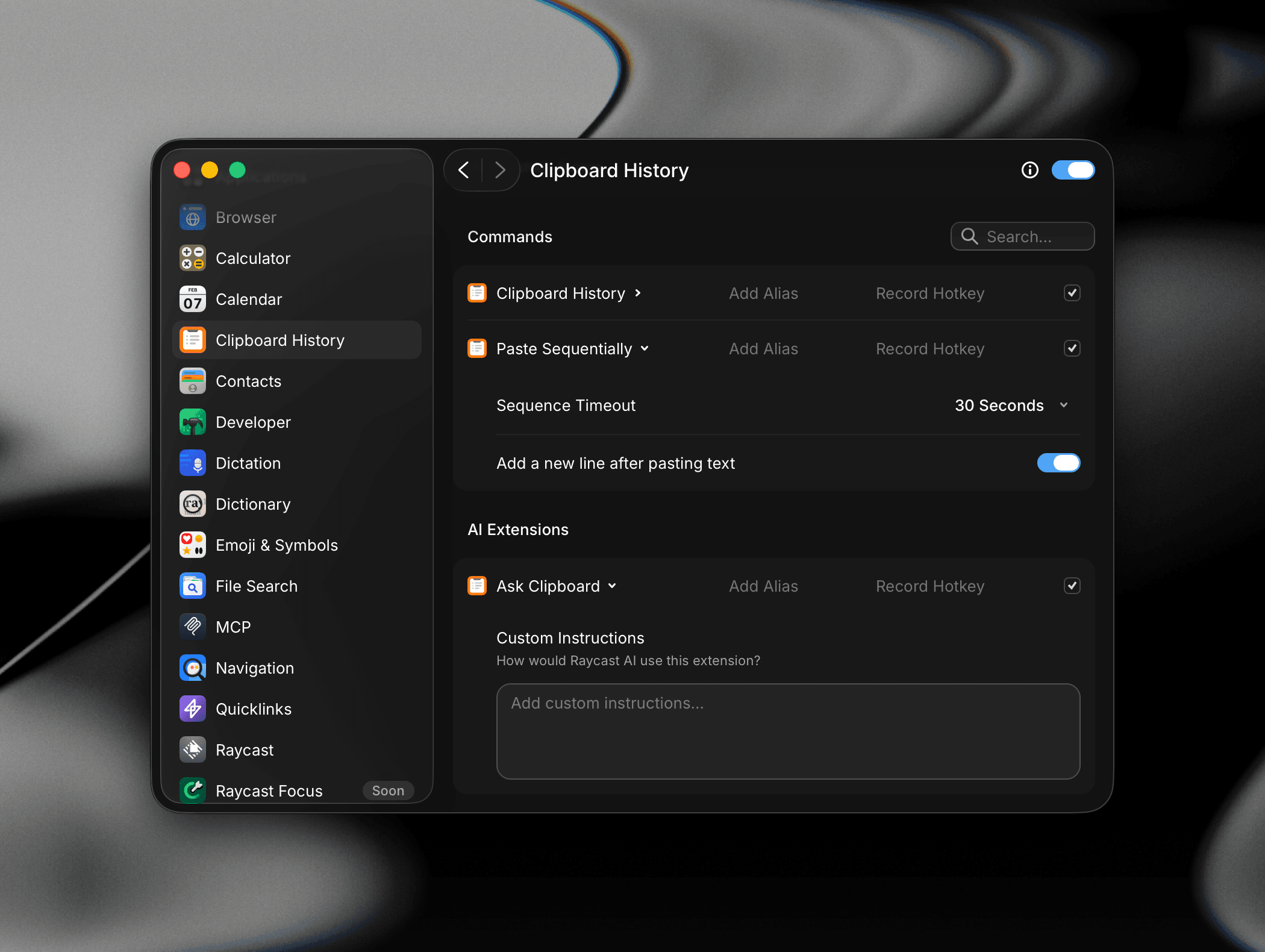Viewport: 1265px width, 952px height.
Task: Click the Calendar 07 icon
Action: point(193,299)
